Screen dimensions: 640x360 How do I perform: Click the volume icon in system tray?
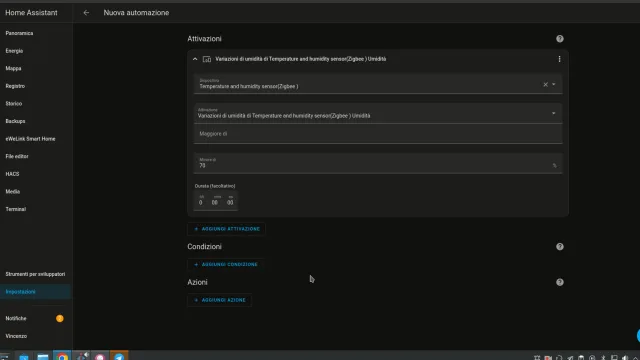(624, 358)
